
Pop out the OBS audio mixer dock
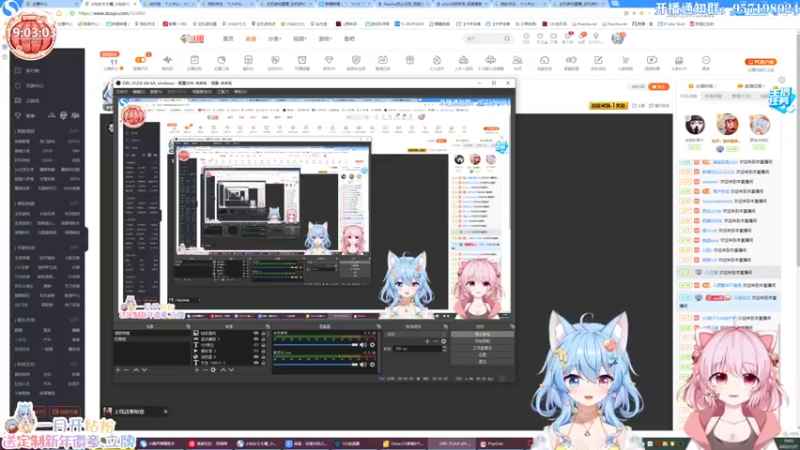point(379,326)
